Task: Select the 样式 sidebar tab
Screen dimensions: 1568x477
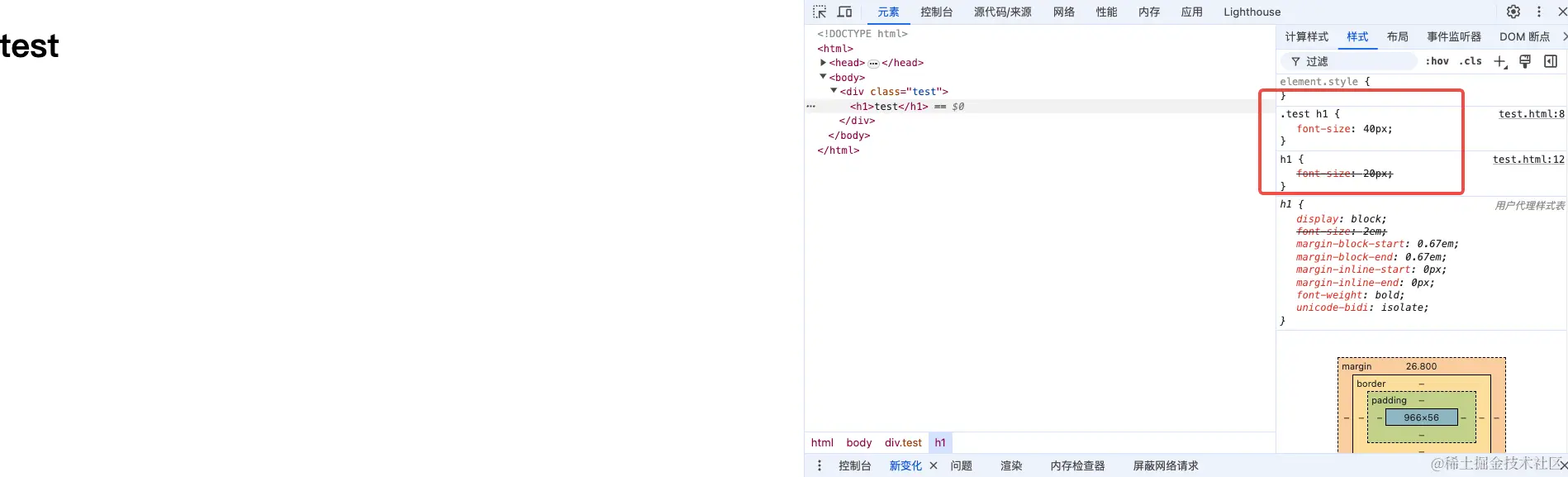Action: pos(1357,36)
